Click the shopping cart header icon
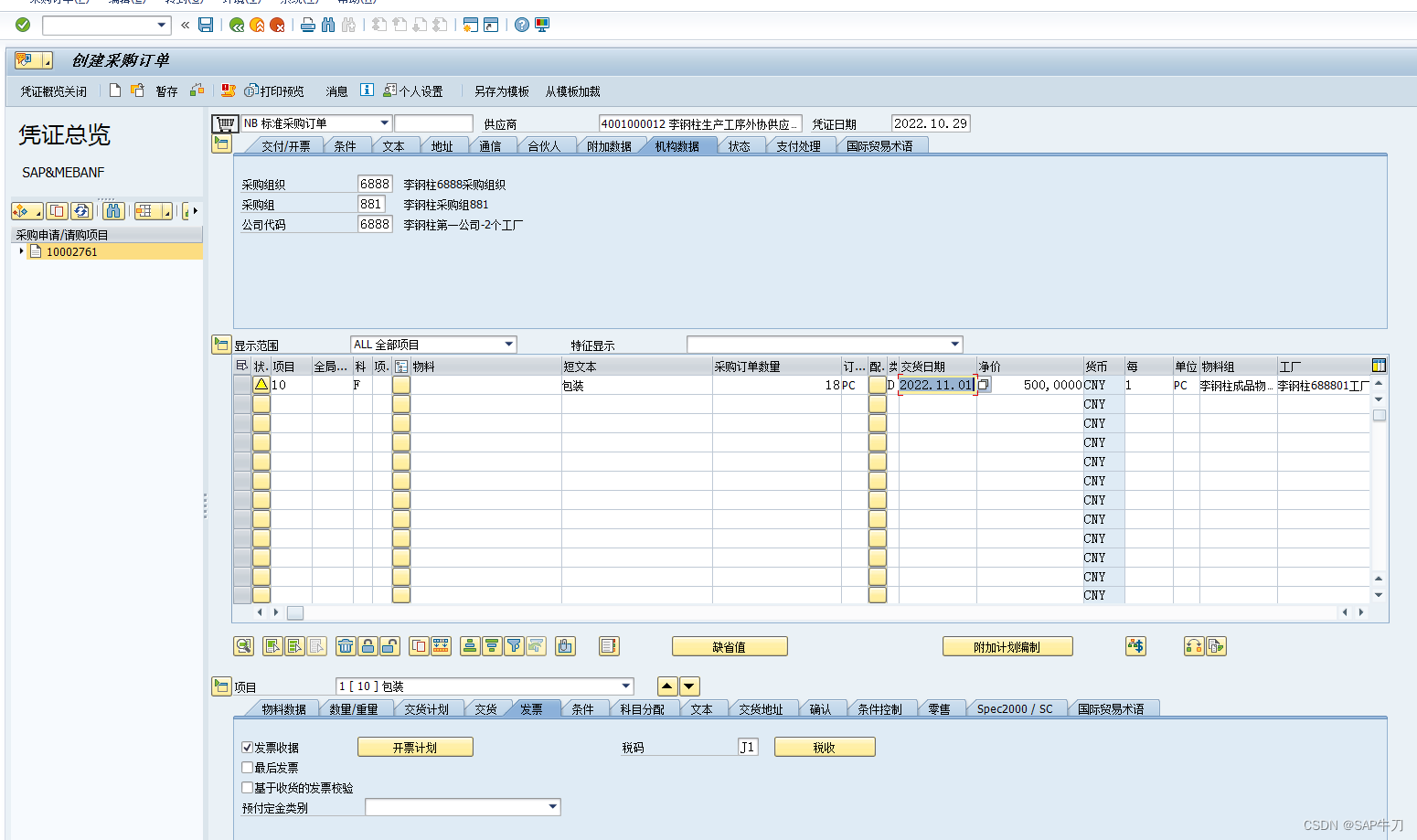Image resolution: width=1417 pixels, height=840 pixels. click(225, 123)
